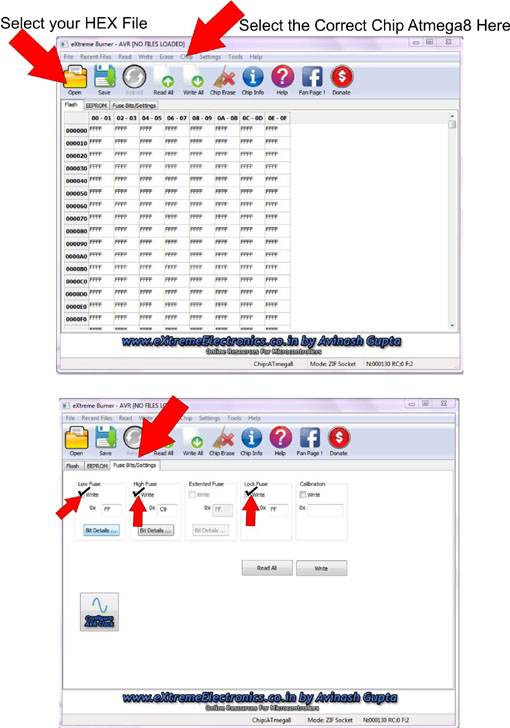Click Chip Erase icon in the hex grid window
510x728 pixels.
tap(223, 80)
